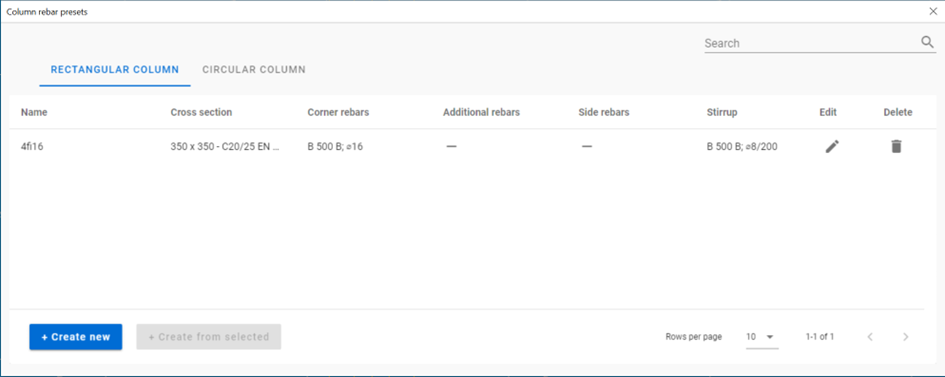Click the Side rebars column header

coord(604,112)
